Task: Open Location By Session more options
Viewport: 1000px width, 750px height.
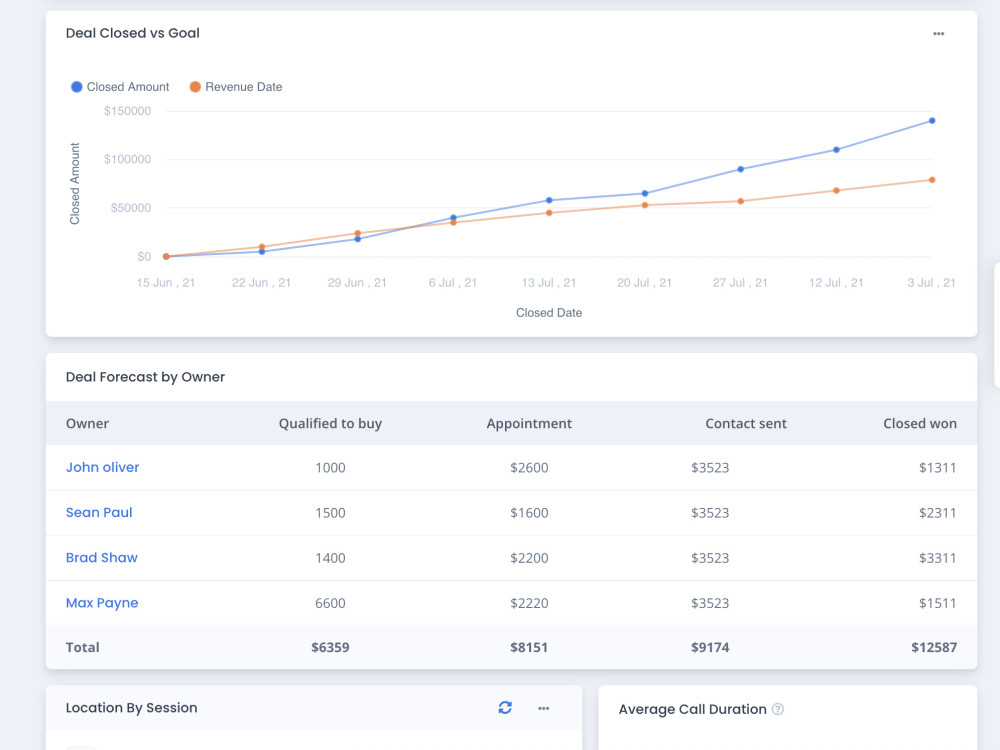Action: pyautogui.click(x=543, y=708)
